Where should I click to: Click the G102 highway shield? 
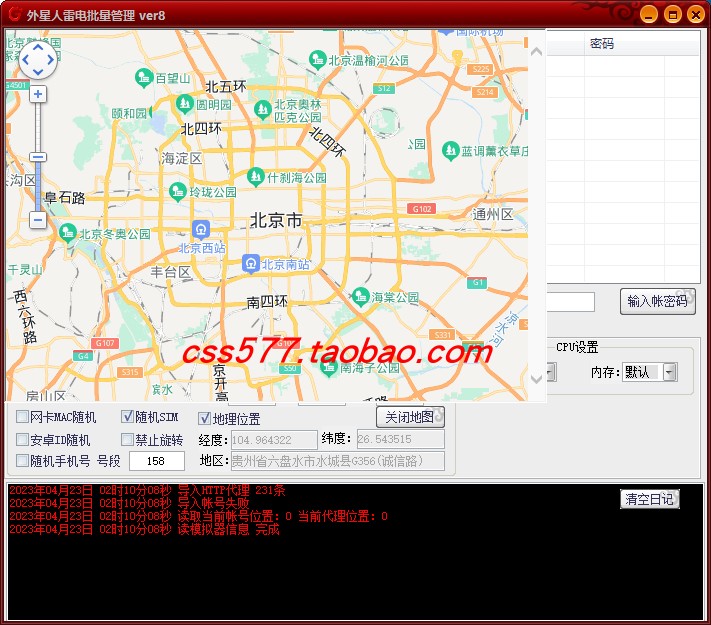click(422, 209)
